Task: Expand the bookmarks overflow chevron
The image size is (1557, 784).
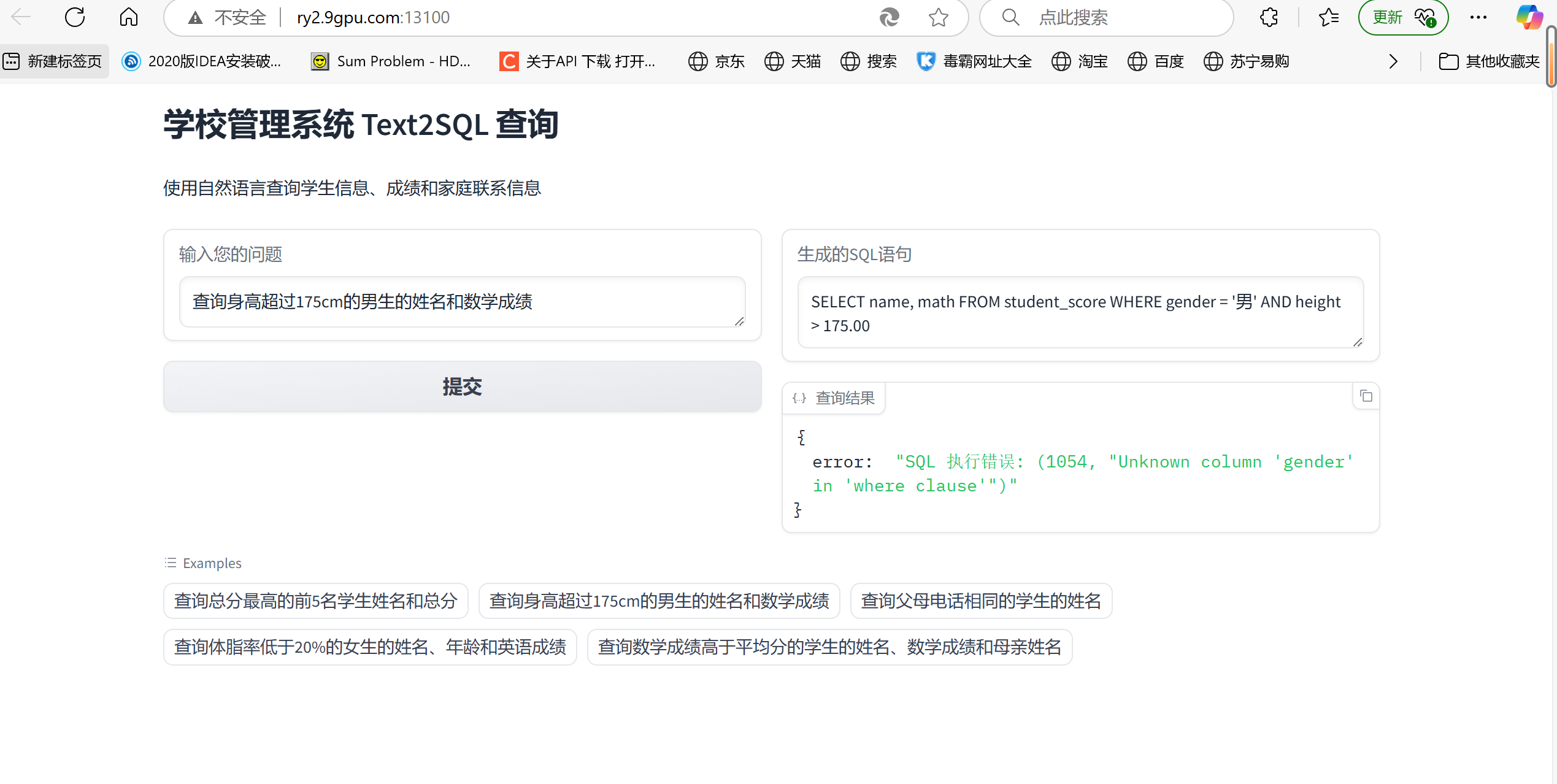Action: pyautogui.click(x=1393, y=61)
